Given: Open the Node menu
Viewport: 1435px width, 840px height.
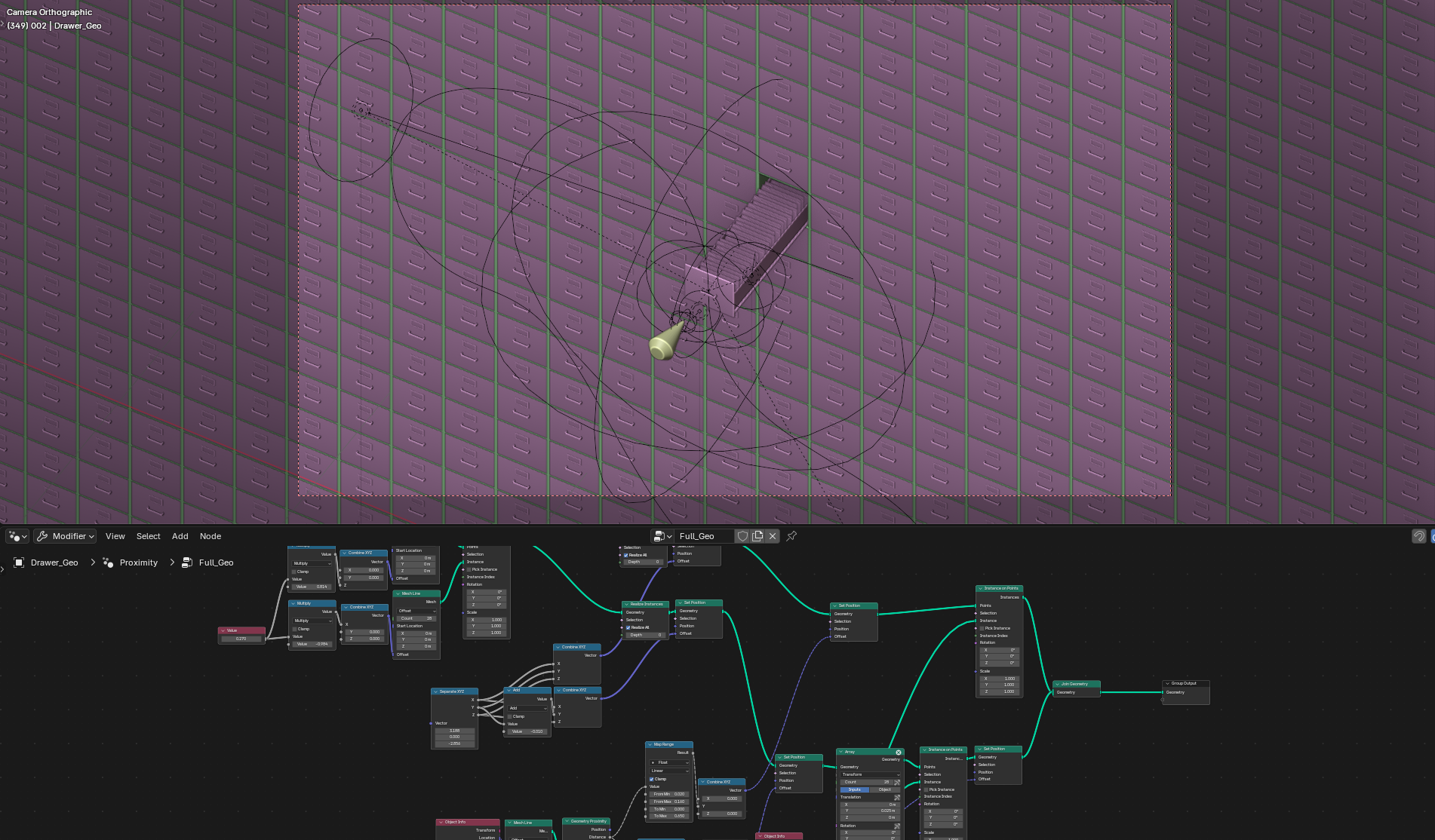Looking at the screenshot, I should pos(210,536).
